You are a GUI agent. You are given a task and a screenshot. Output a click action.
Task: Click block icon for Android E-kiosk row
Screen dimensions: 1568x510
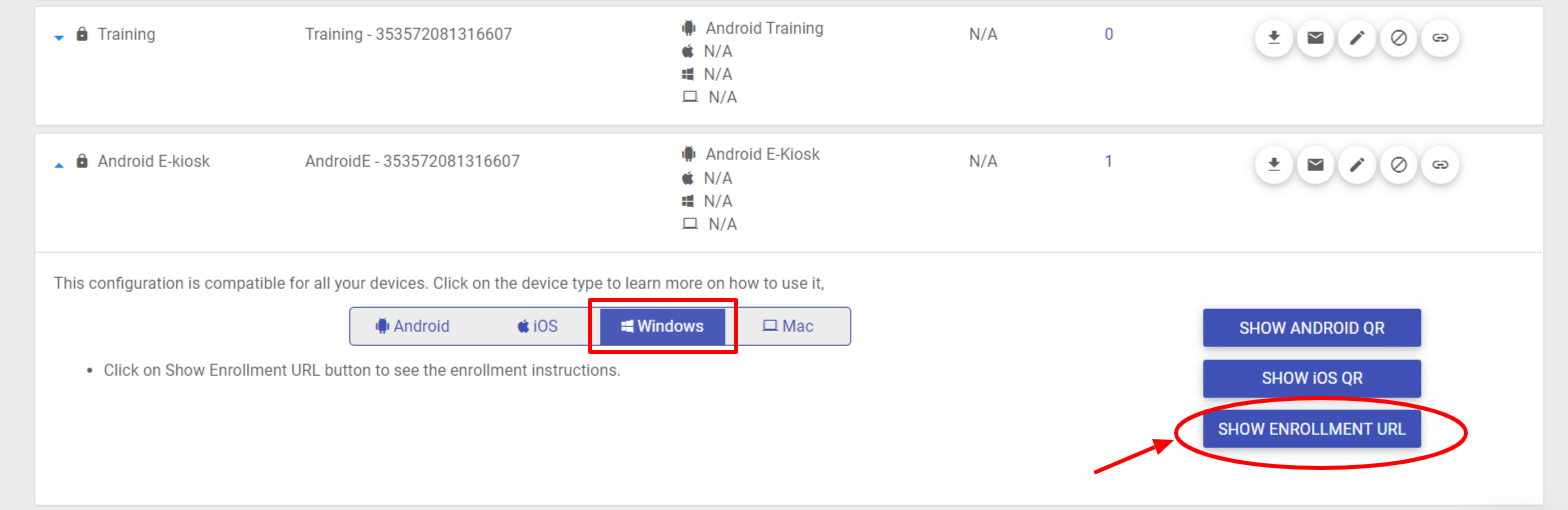click(1399, 164)
